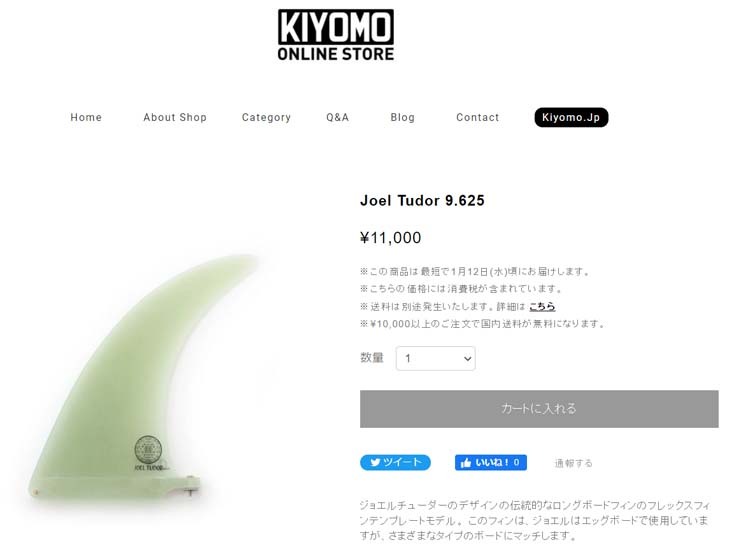Open the Home menu item

(x=86, y=117)
